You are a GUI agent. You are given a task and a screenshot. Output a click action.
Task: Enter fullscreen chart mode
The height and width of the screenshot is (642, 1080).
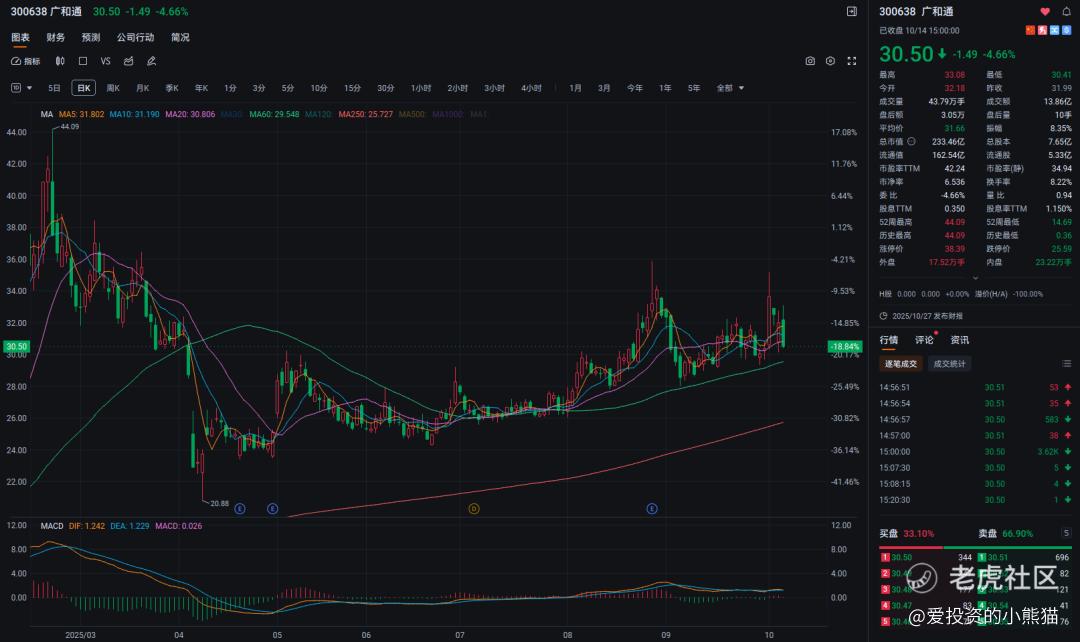click(x=852, y=61)
